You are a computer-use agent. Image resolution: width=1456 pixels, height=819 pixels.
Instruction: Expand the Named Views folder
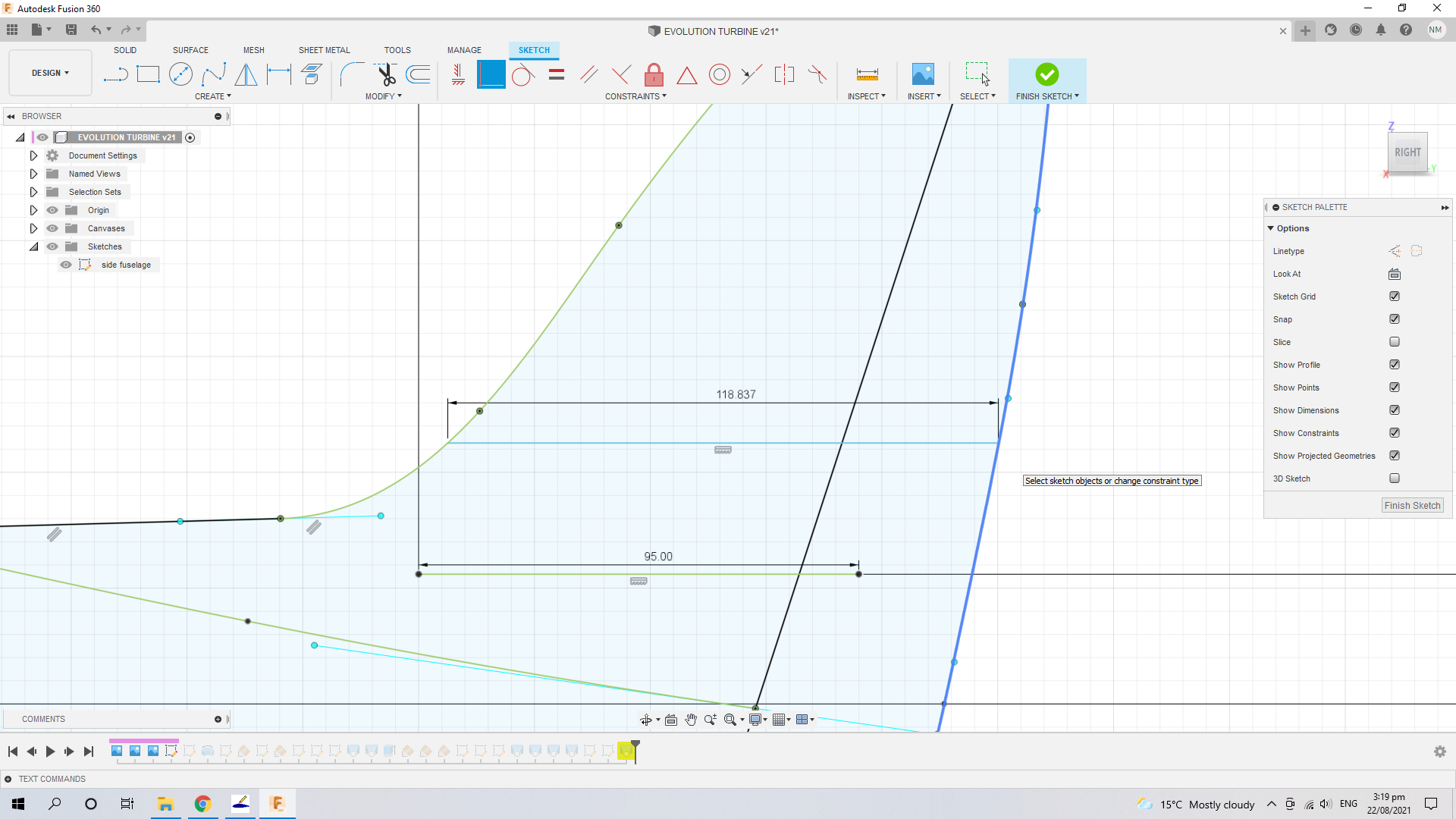[x=33, y=174]
